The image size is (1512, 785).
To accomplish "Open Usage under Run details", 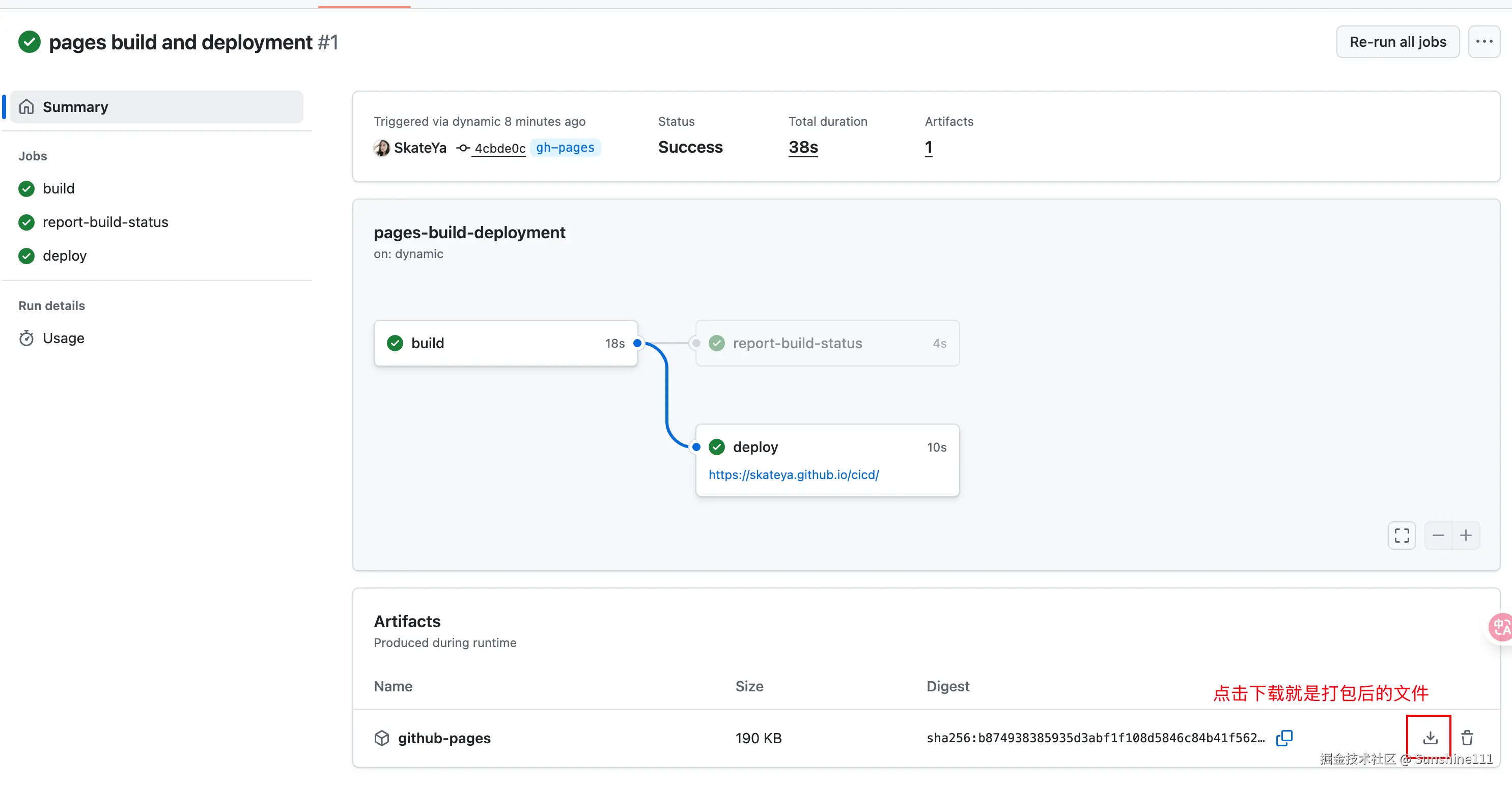I will (x=64, y=338).
